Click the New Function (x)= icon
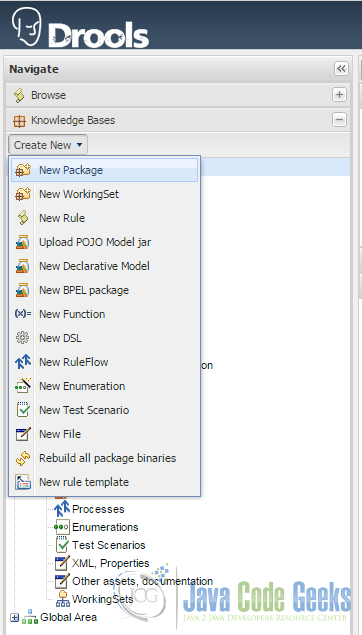This screenshot has height=635, width=362. (23, 314)
